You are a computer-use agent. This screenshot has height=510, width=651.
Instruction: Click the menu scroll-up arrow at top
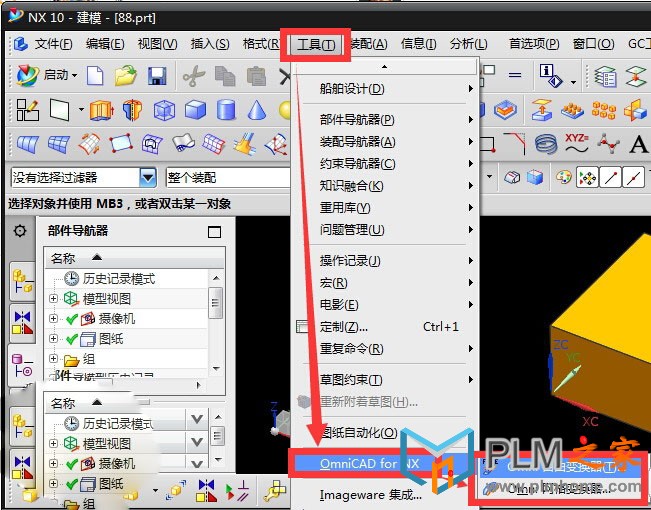(x=385, y=66)
